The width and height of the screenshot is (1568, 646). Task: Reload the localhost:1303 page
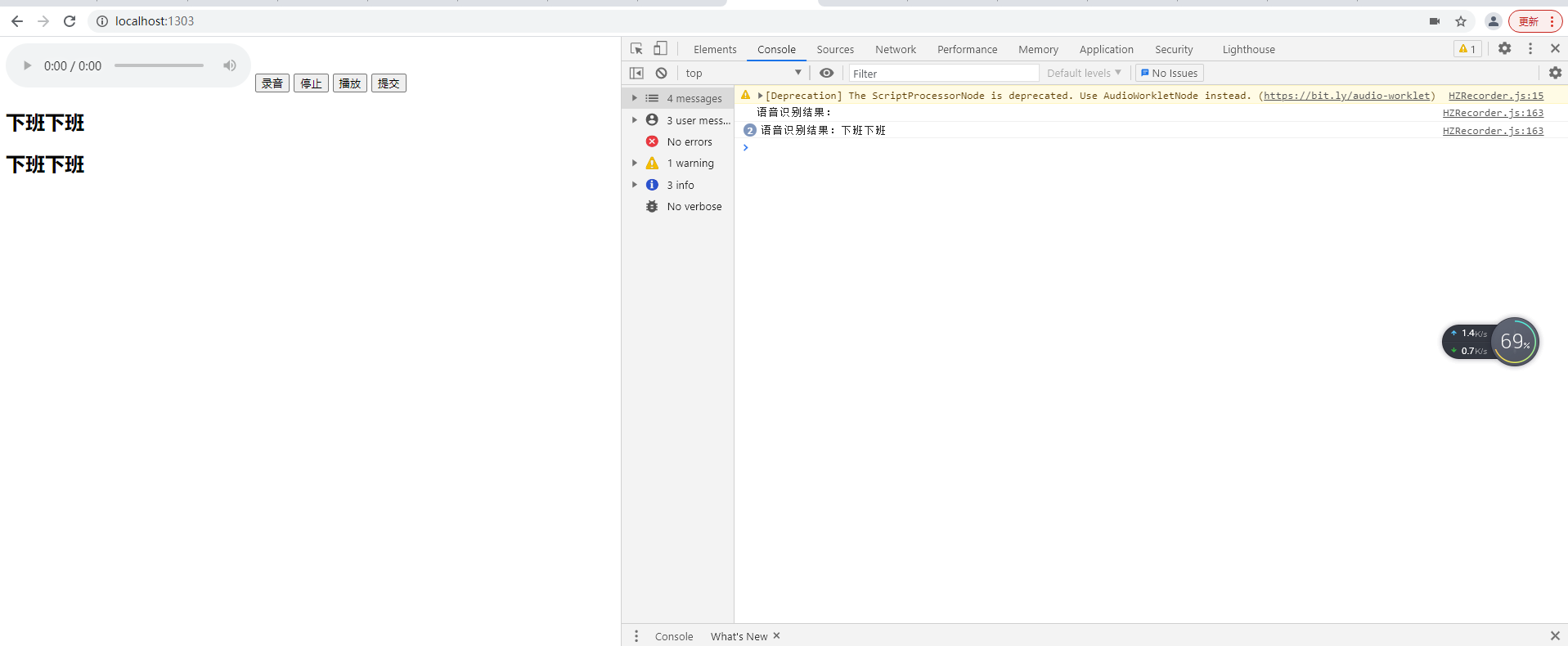[70, 21]
